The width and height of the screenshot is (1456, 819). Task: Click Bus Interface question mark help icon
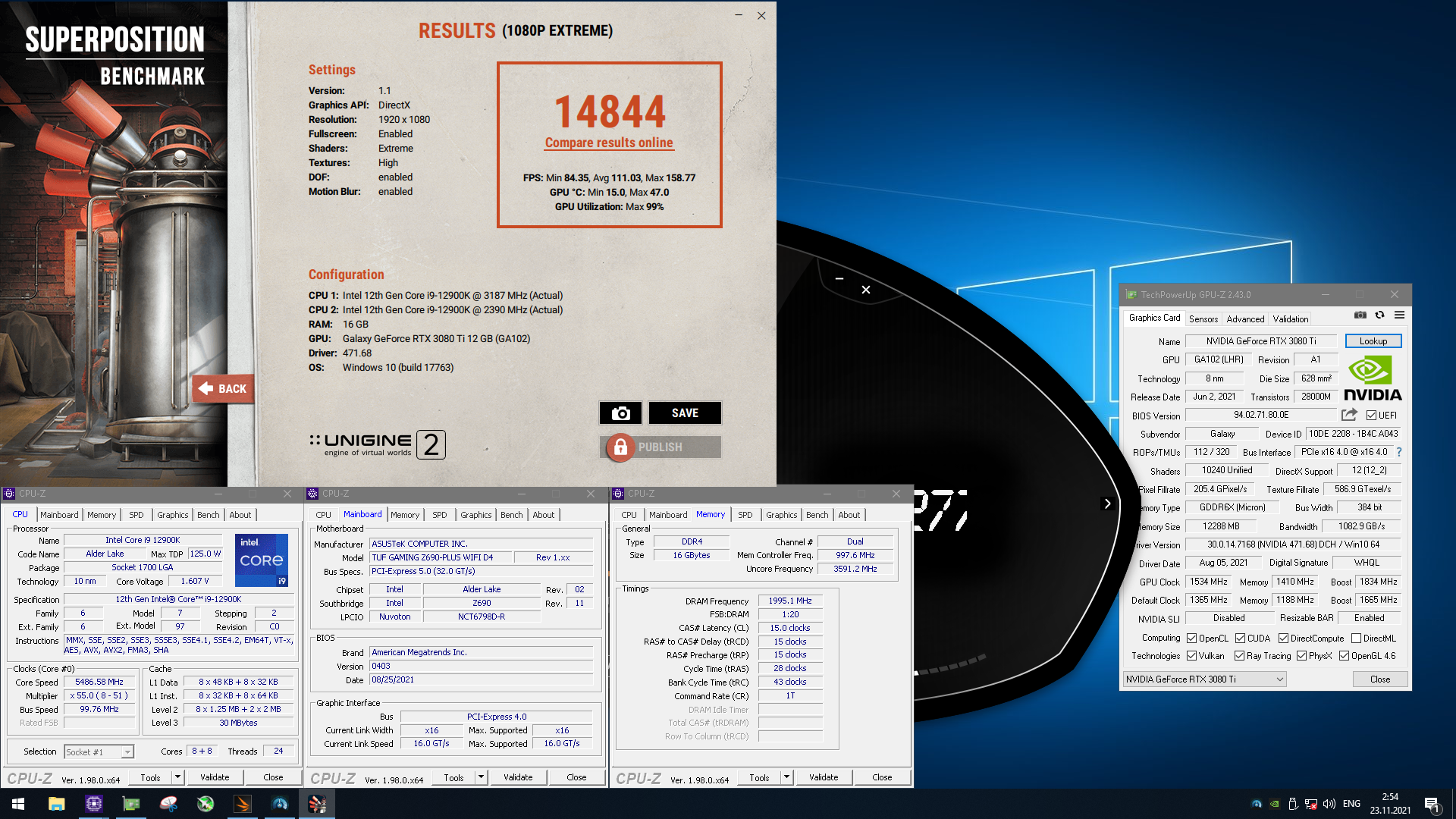tap(1399, 452)
